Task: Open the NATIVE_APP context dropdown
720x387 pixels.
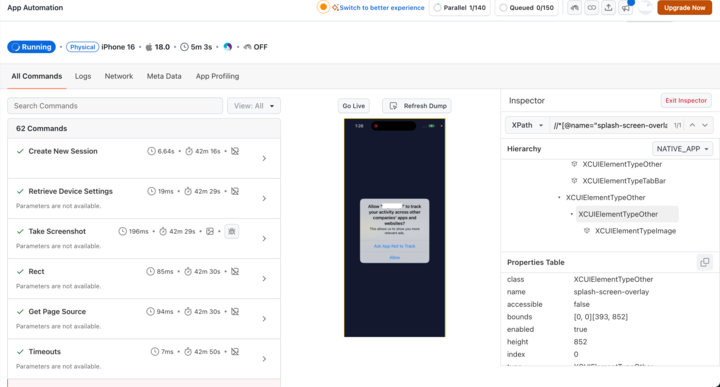Action: pyautogui.click(x=682, y=149)
